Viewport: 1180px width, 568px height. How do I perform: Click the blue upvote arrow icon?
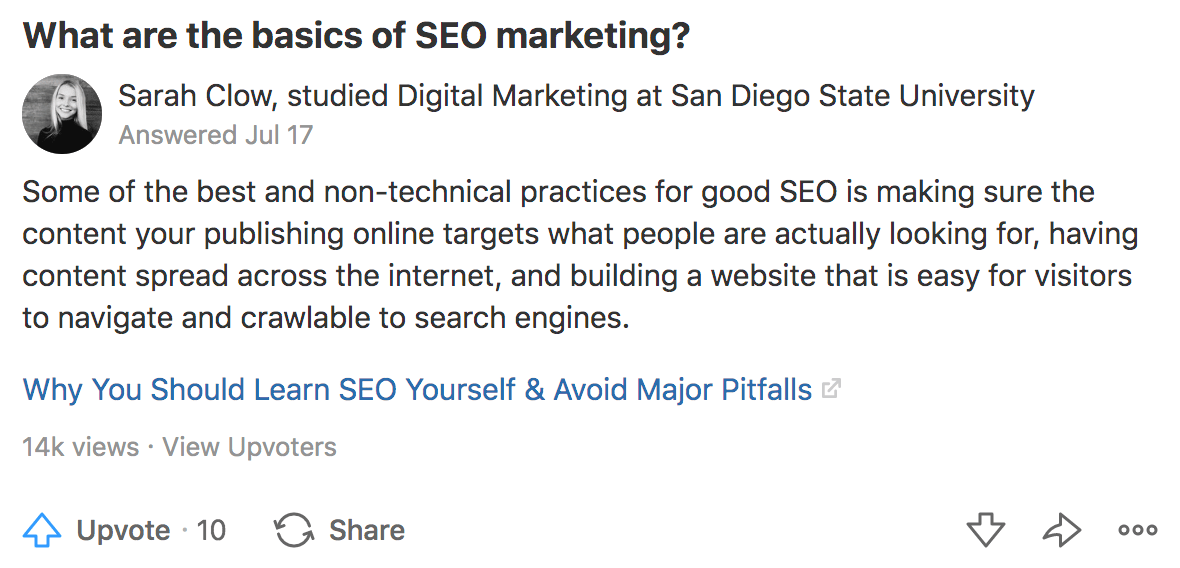tap(41, 530)
